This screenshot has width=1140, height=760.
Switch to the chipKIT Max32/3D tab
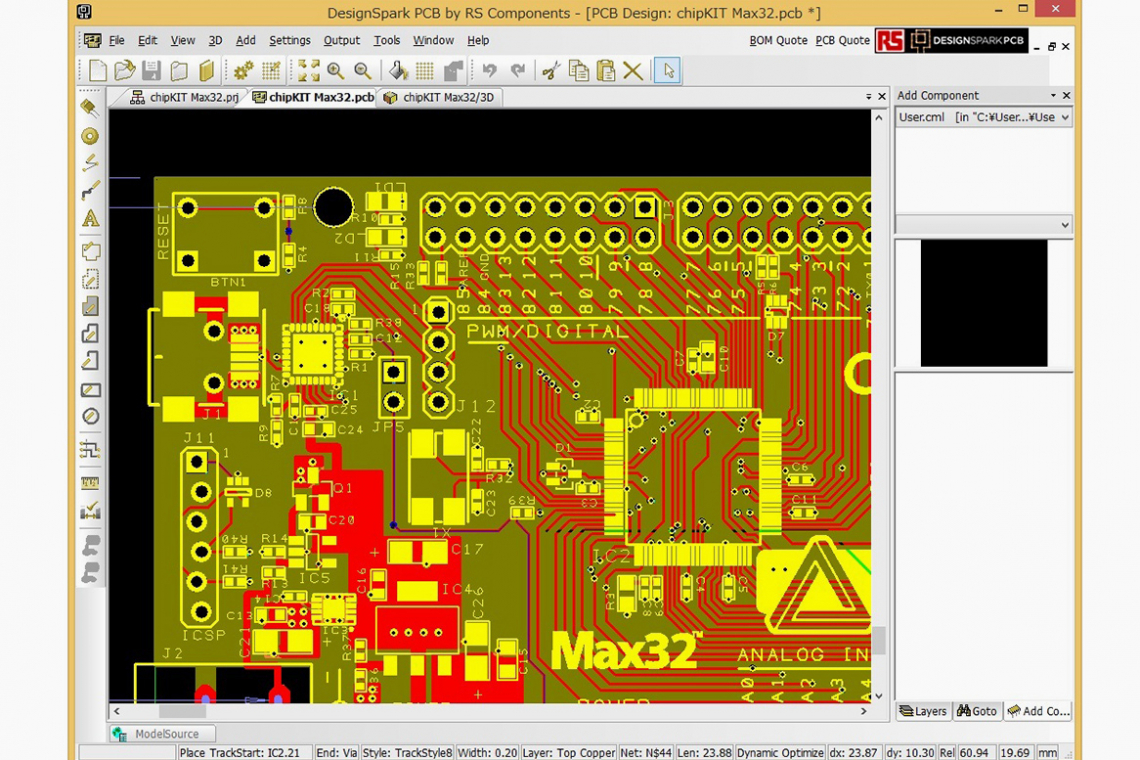[x=439, y=97]
